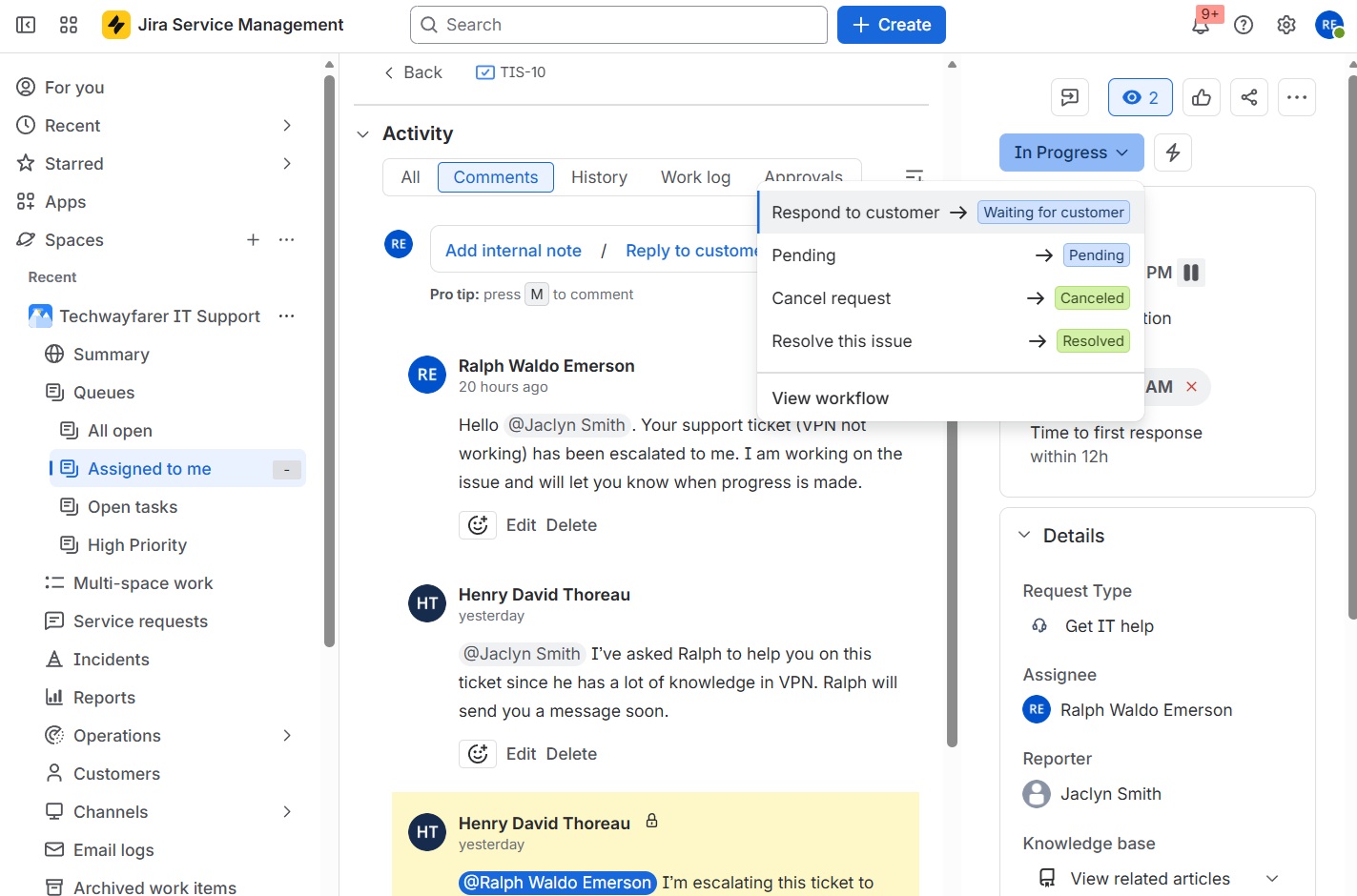Click the share icon
The width and height of the screenshot is (1357, 896).
tap(1249, 97)
